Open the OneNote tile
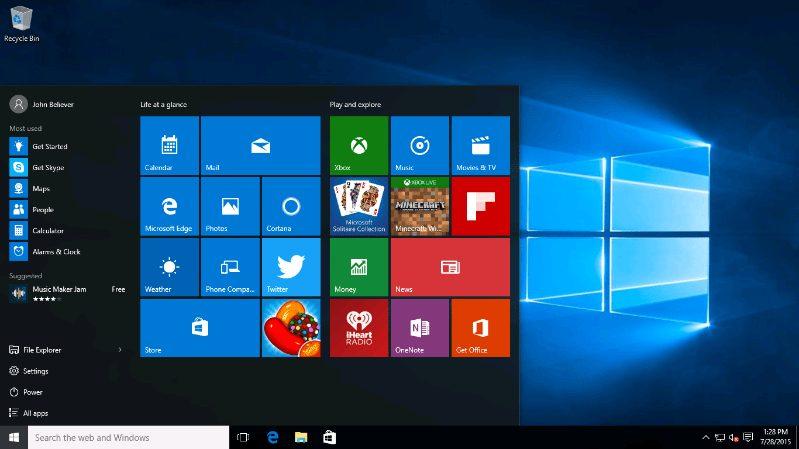Screen dimensions: 799x449 click(419, 328)
